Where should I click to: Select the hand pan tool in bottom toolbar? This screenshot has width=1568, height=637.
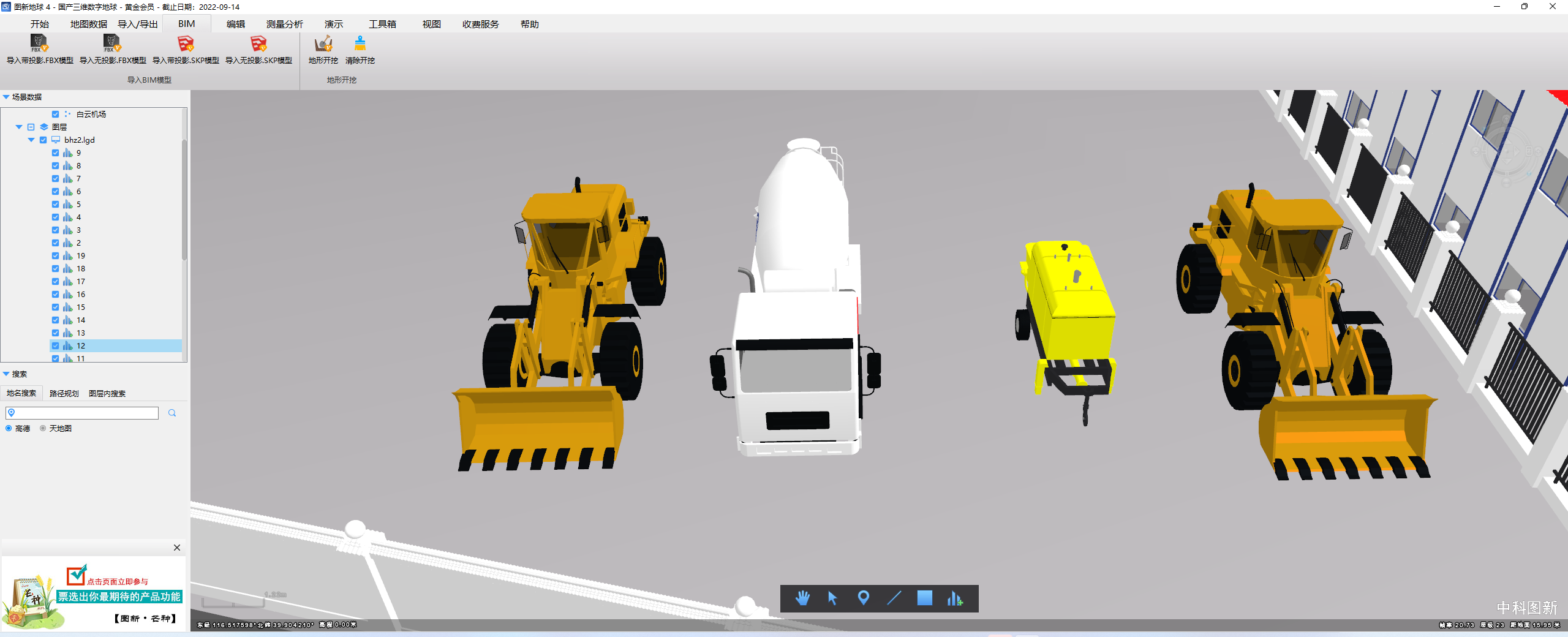(x=802, y=598)
